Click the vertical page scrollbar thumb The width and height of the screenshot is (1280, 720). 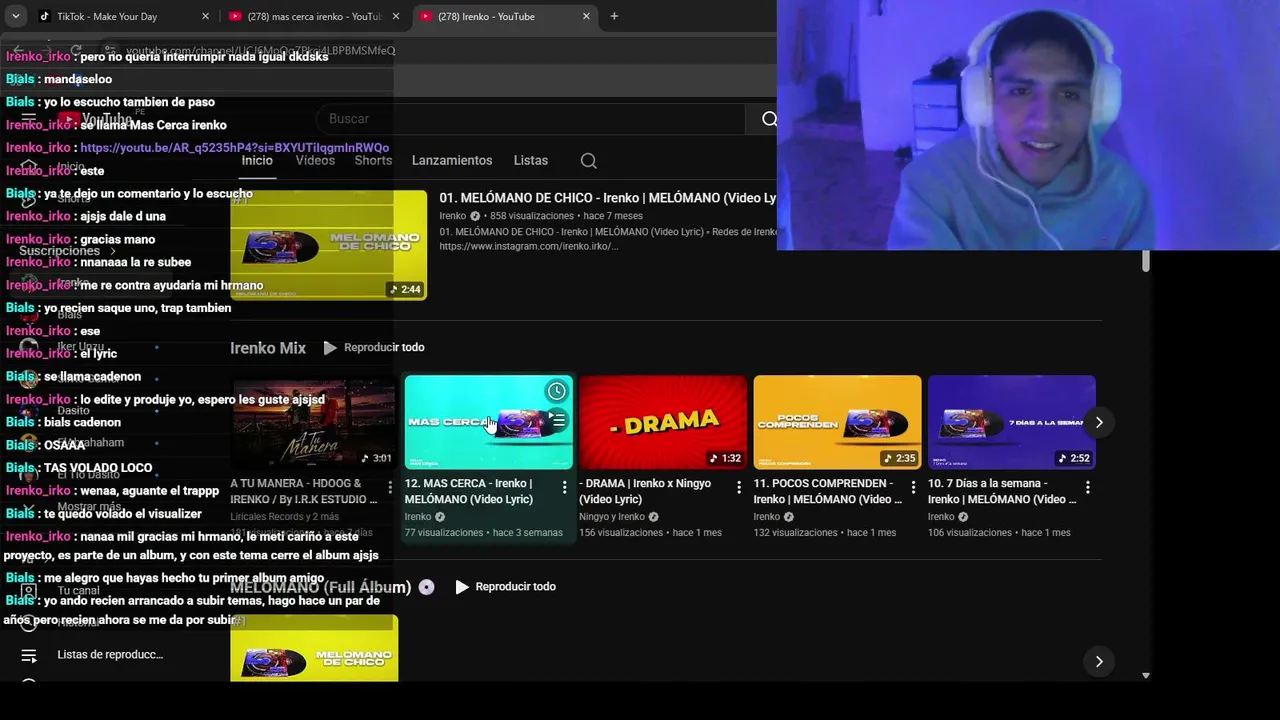(1146, 262)
